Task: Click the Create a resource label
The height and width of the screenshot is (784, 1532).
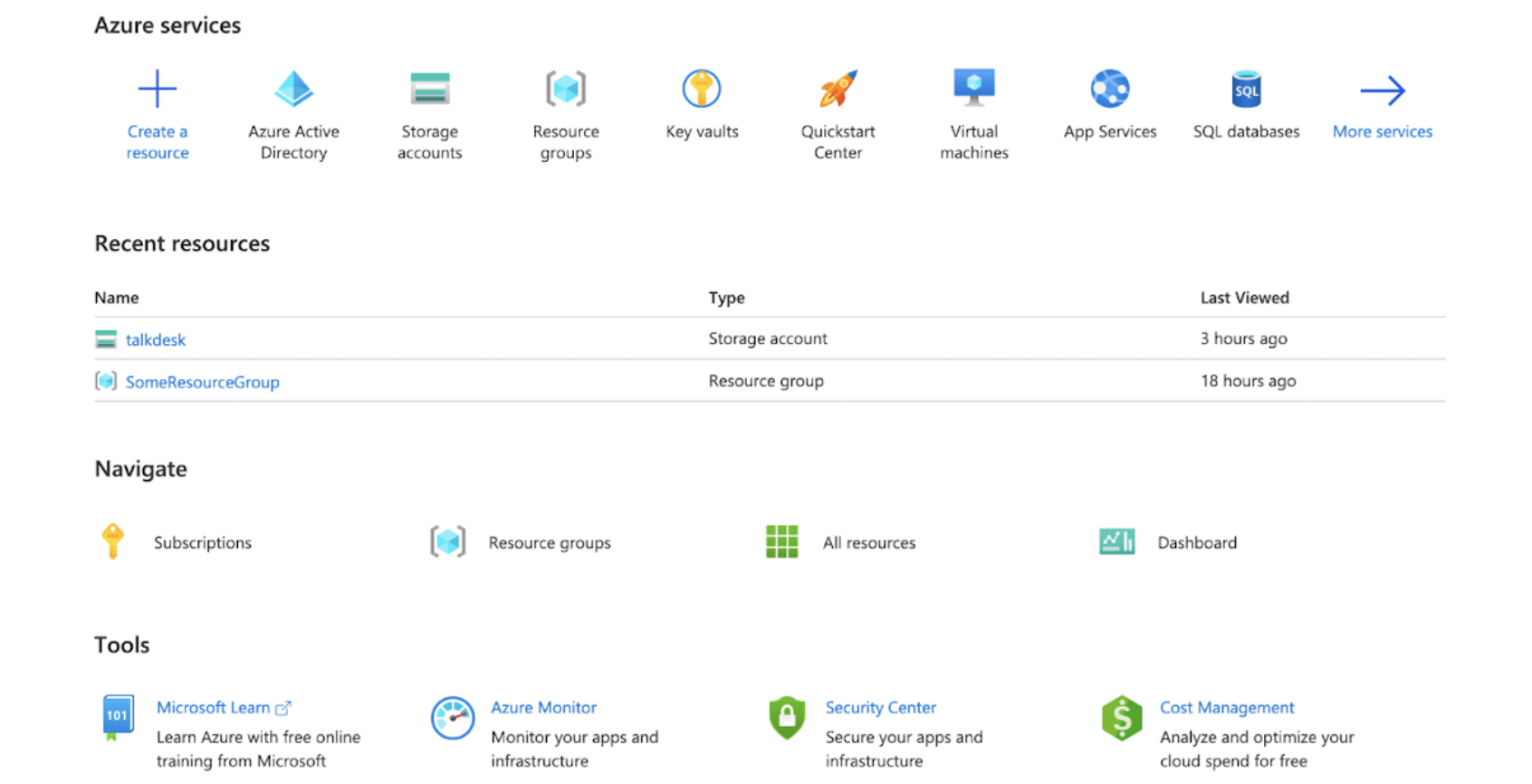Action: [158, 142]
